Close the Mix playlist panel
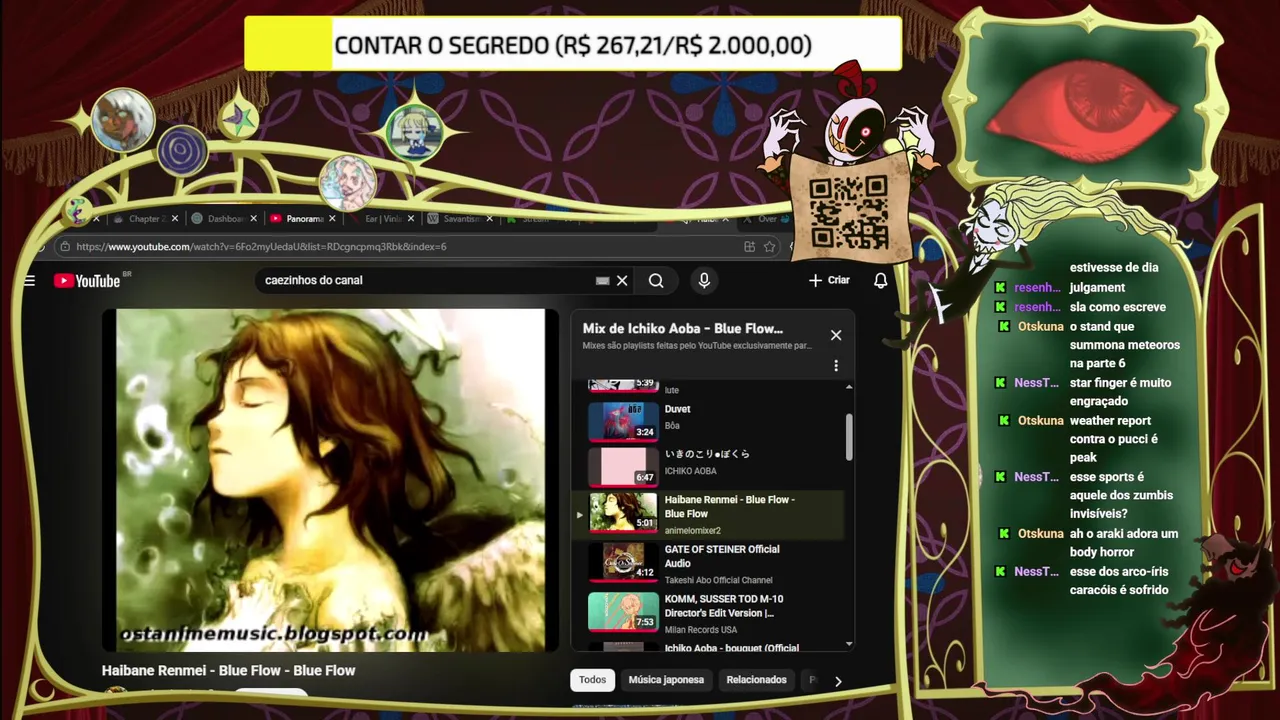Screen dimensions: 1280x720 pos(836,335)
